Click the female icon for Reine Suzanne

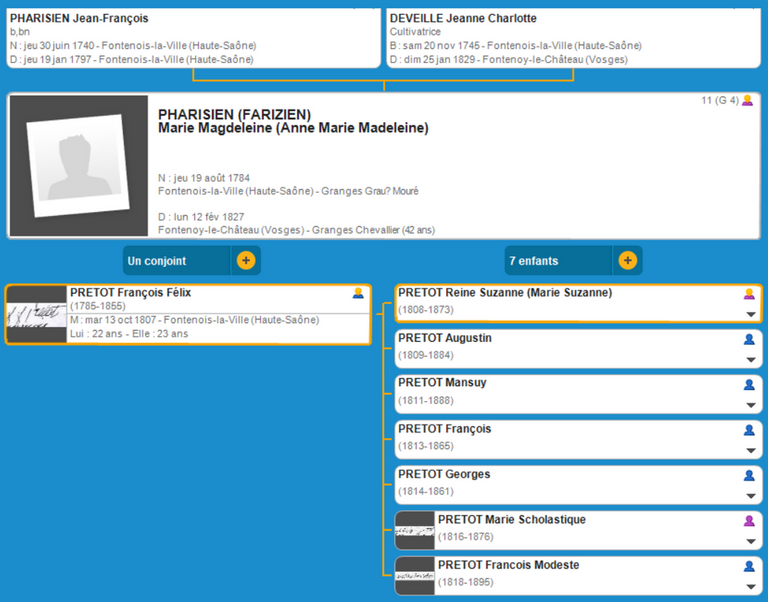(749, 294)
